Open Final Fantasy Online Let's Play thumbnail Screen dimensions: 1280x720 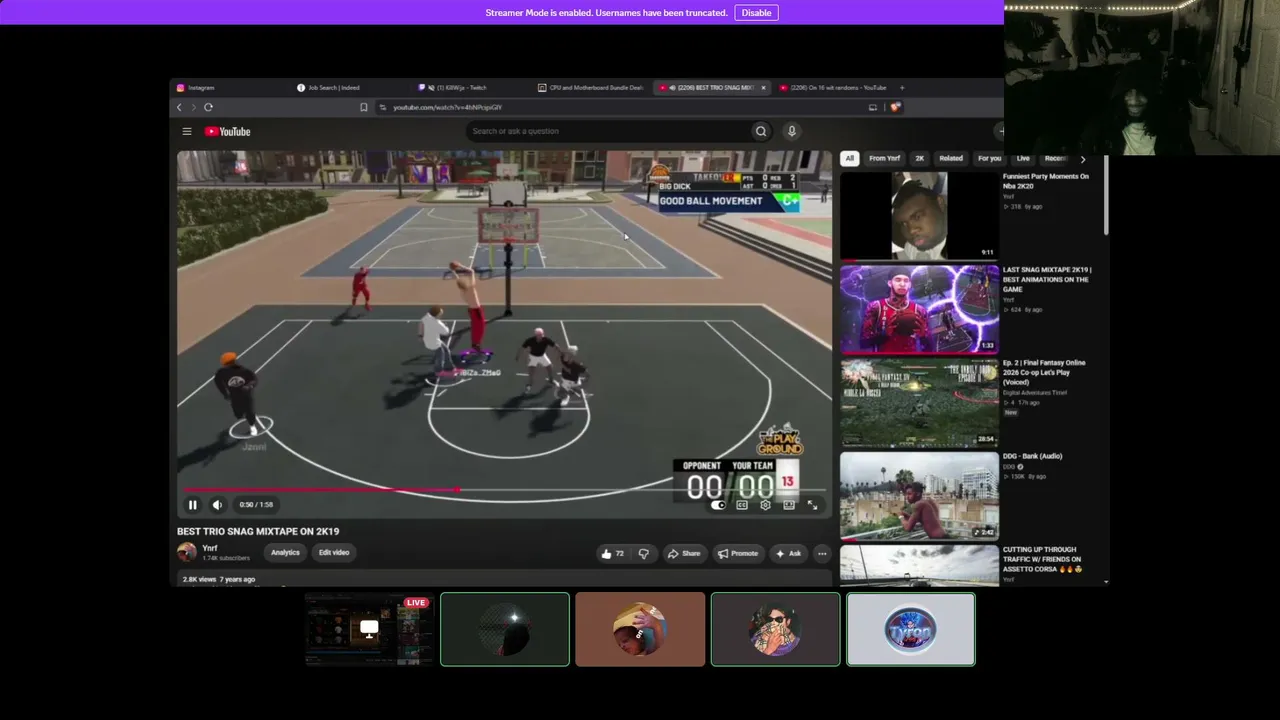click(x=920, y=402)
